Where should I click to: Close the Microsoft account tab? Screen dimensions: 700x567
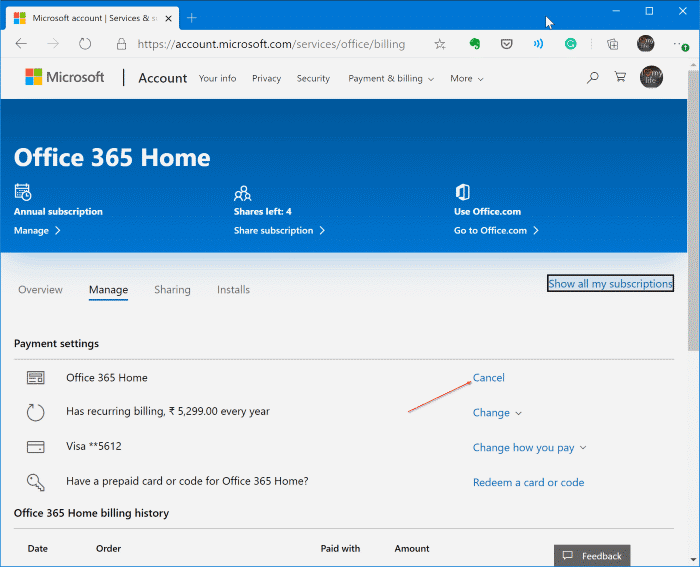[x=168, y=18]
